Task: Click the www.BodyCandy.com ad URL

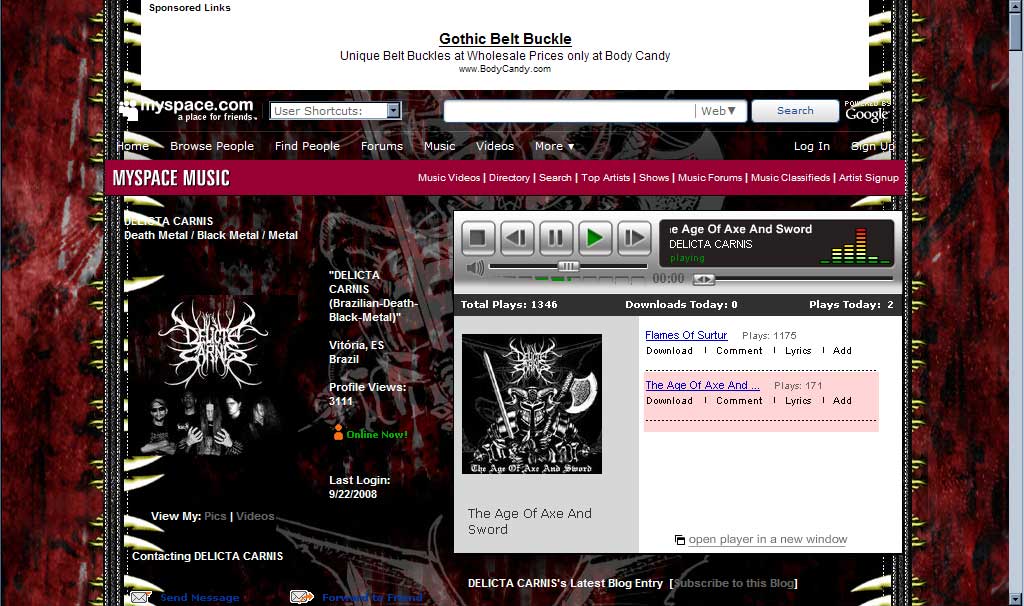Action: pyautogui.click(x=505, y=69)
